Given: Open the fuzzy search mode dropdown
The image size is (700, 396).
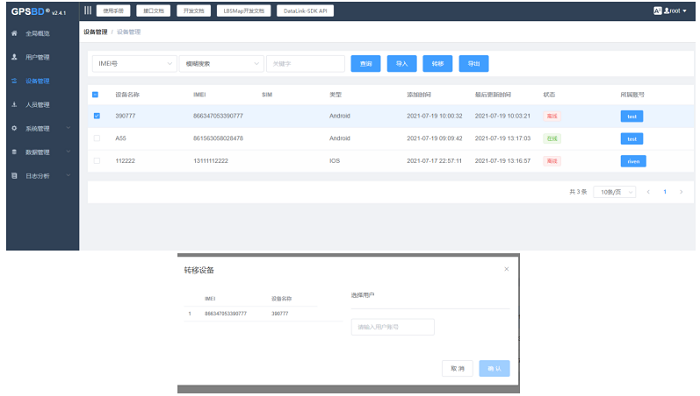Looking at the screenshot, I should tap(221, 64).
